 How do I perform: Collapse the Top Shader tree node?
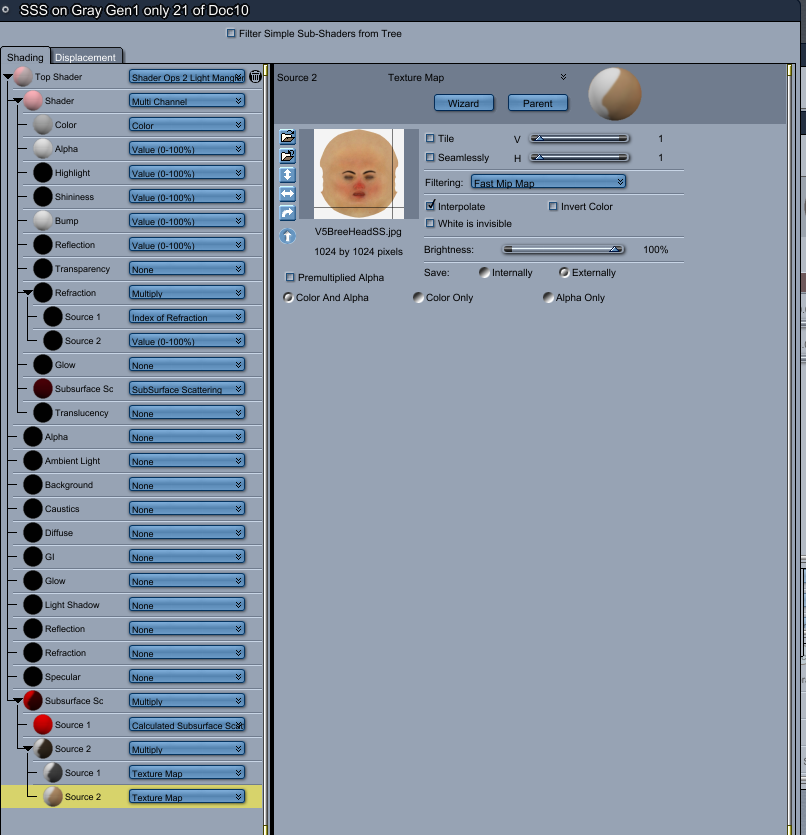pos(7,77)
